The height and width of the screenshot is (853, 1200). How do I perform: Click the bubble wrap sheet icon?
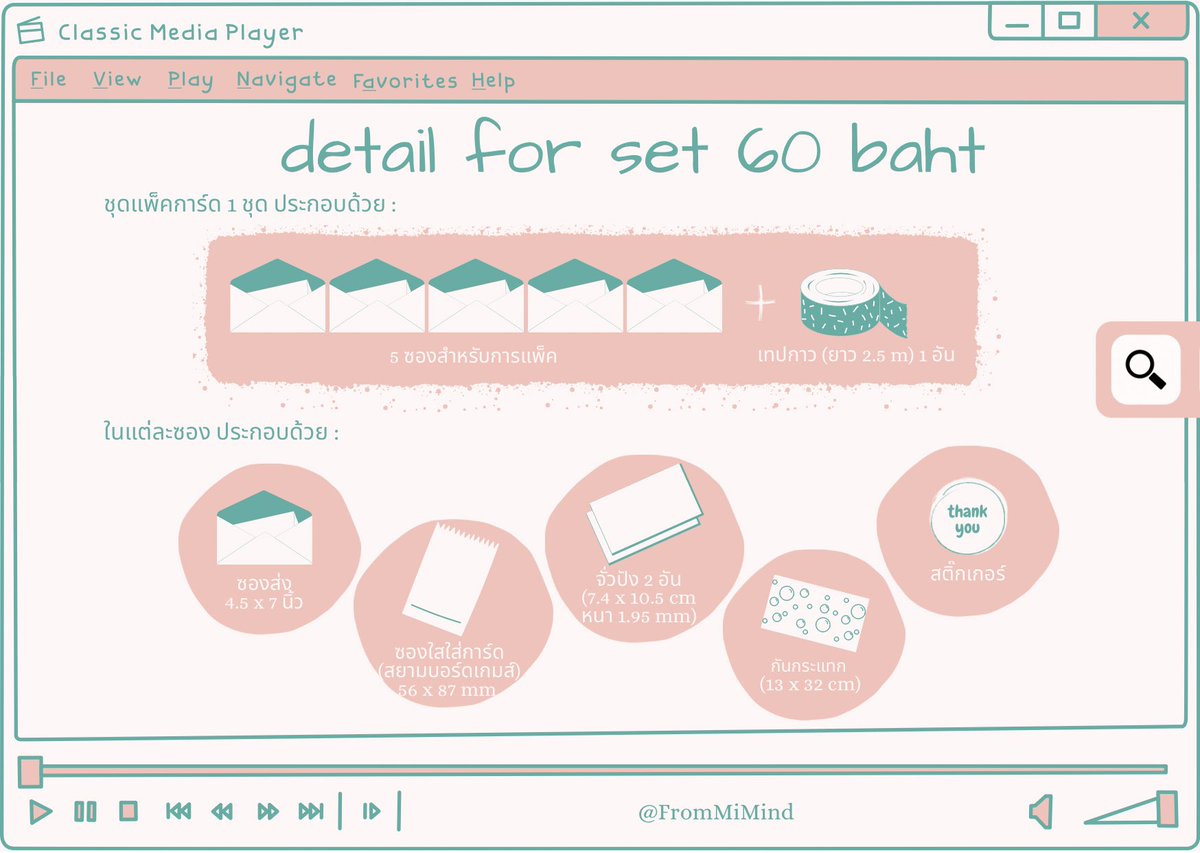(815, 612)
